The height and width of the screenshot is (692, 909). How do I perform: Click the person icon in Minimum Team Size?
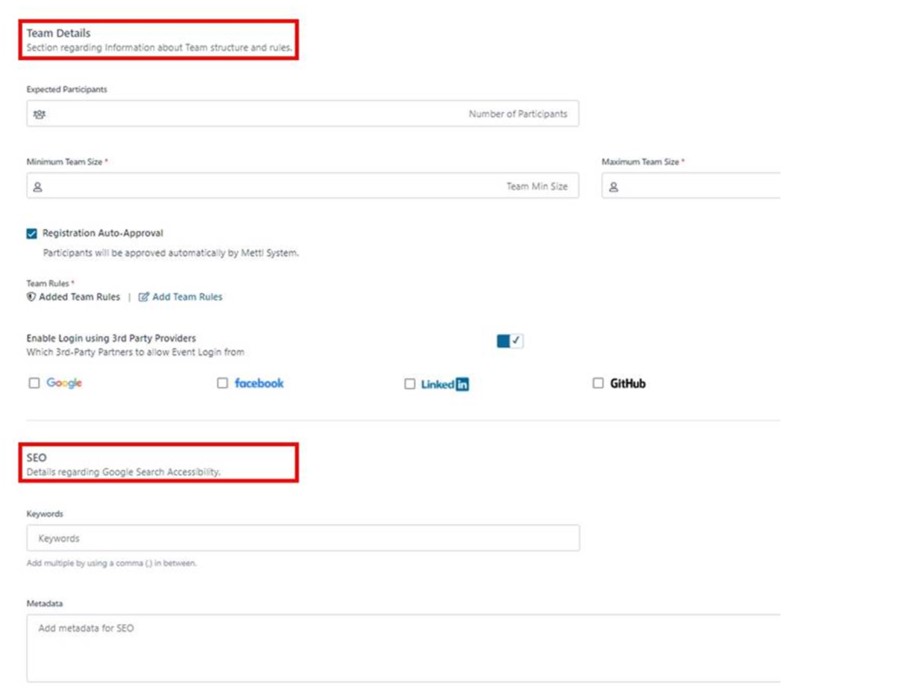point(38,187)
